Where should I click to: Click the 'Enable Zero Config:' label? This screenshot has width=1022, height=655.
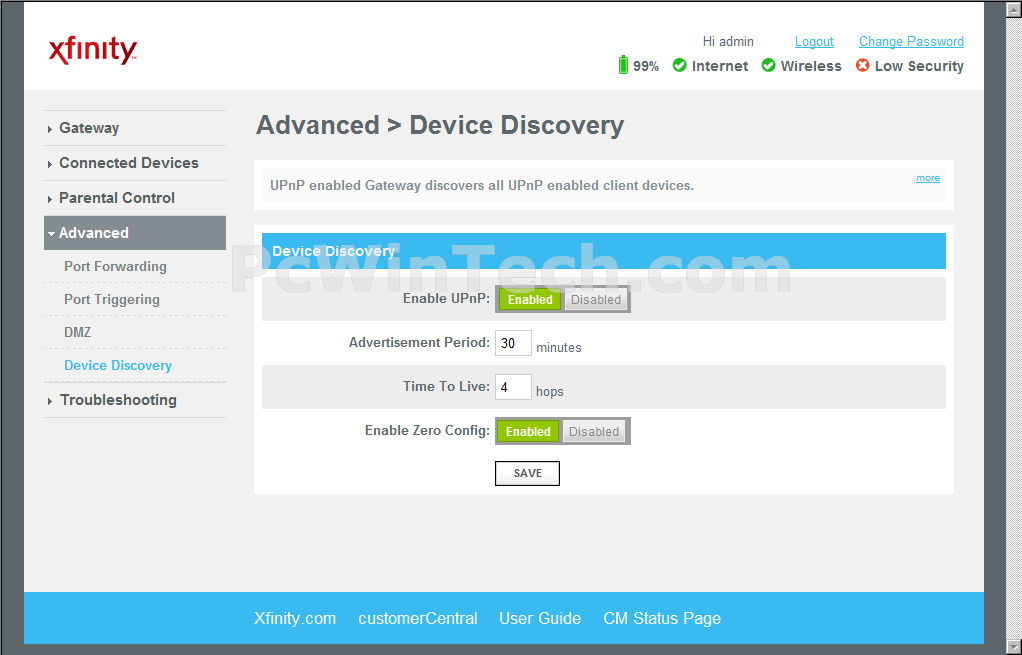[x=427, y=430]
